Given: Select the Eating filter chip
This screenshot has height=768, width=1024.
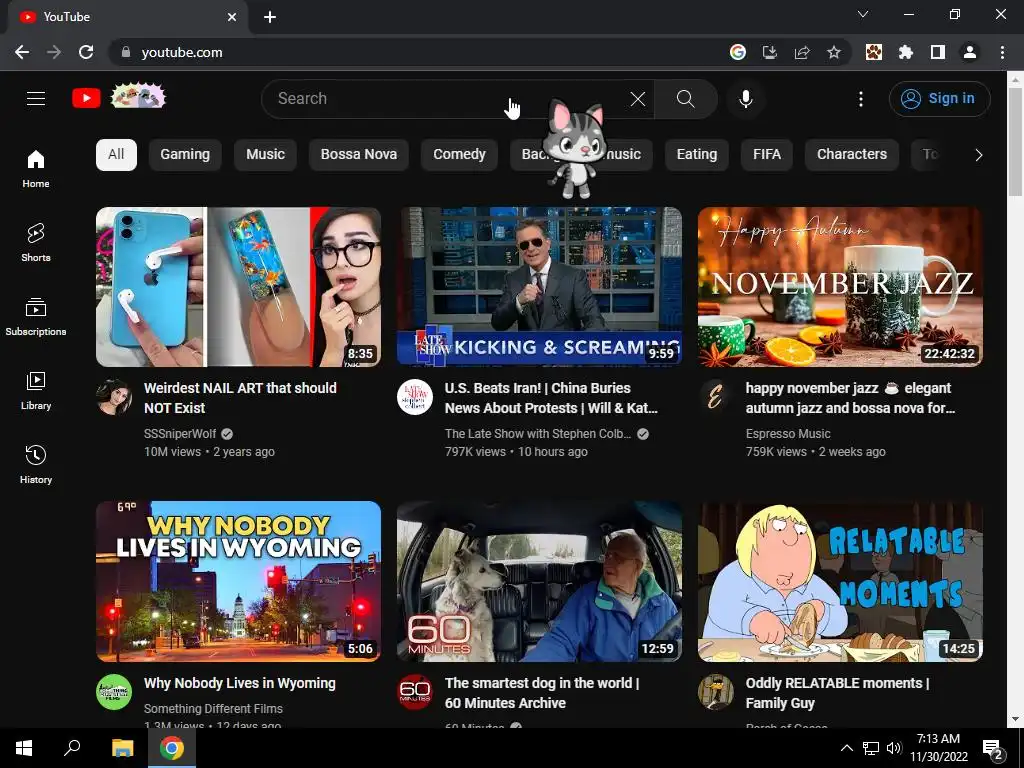Looking at the screenshot, I should coord(697,155).
